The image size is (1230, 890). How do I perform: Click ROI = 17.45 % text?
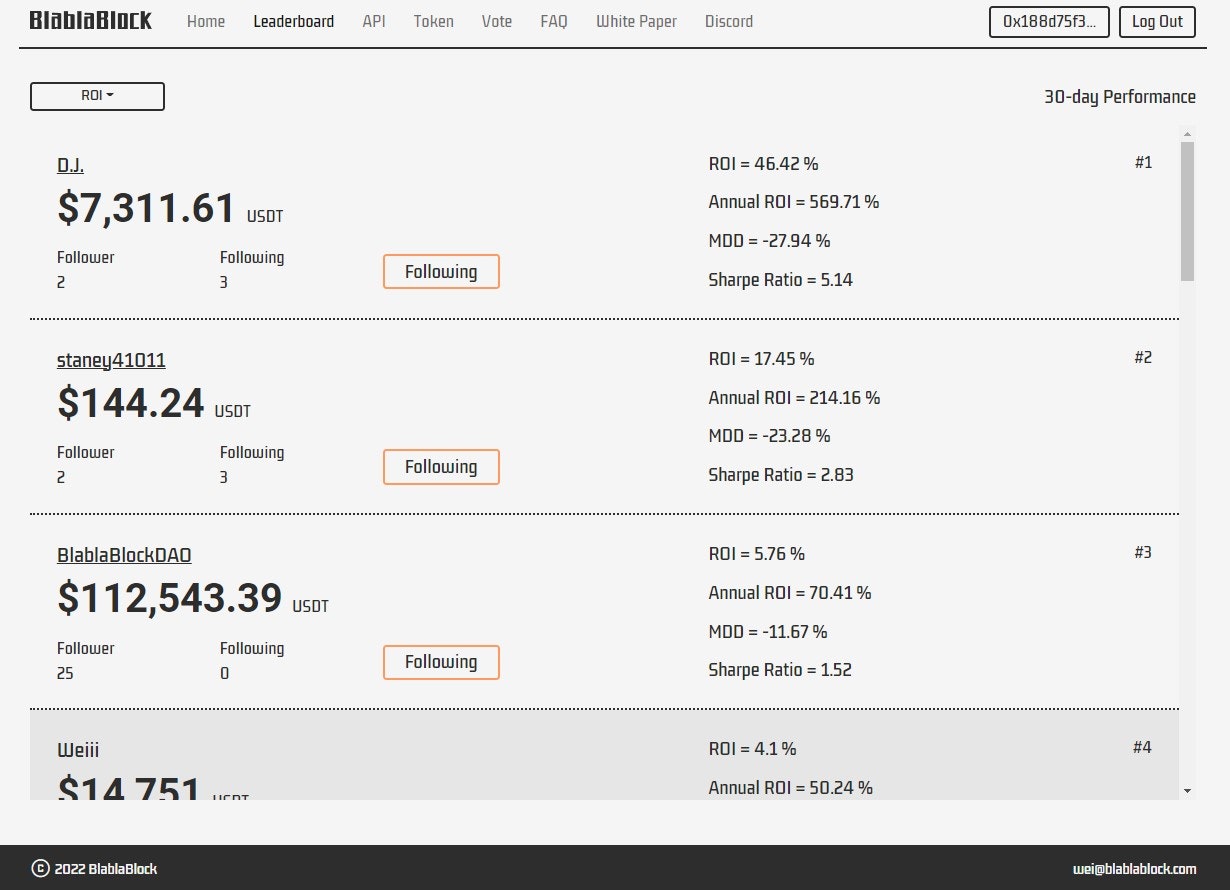point(761,359)
